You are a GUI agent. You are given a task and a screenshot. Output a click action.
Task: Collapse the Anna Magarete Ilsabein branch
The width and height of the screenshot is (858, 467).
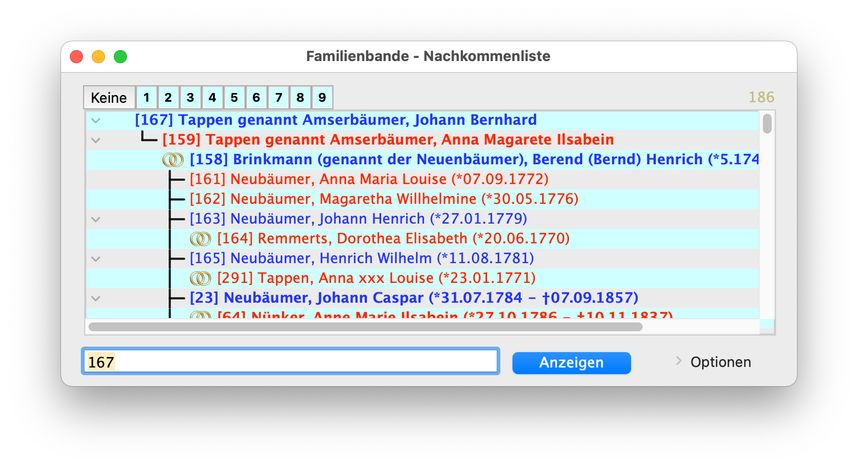click(x=96, y=141)
